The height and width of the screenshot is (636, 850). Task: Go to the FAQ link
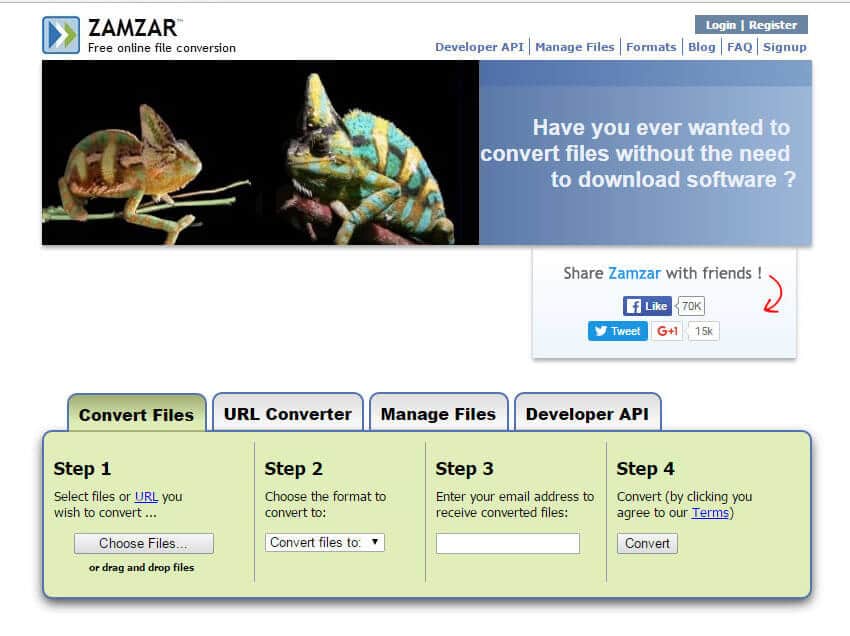tap(739, 47)
